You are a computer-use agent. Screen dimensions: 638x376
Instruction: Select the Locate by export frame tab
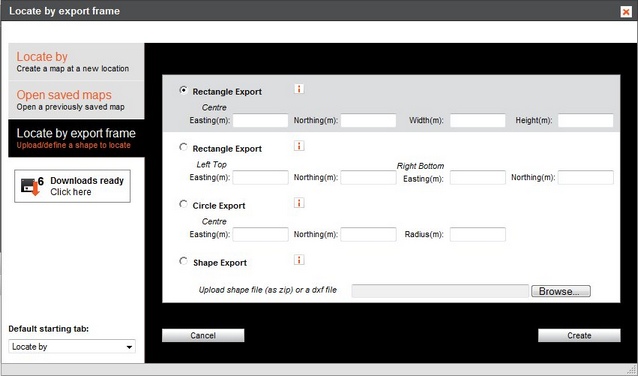coord(76,138)
